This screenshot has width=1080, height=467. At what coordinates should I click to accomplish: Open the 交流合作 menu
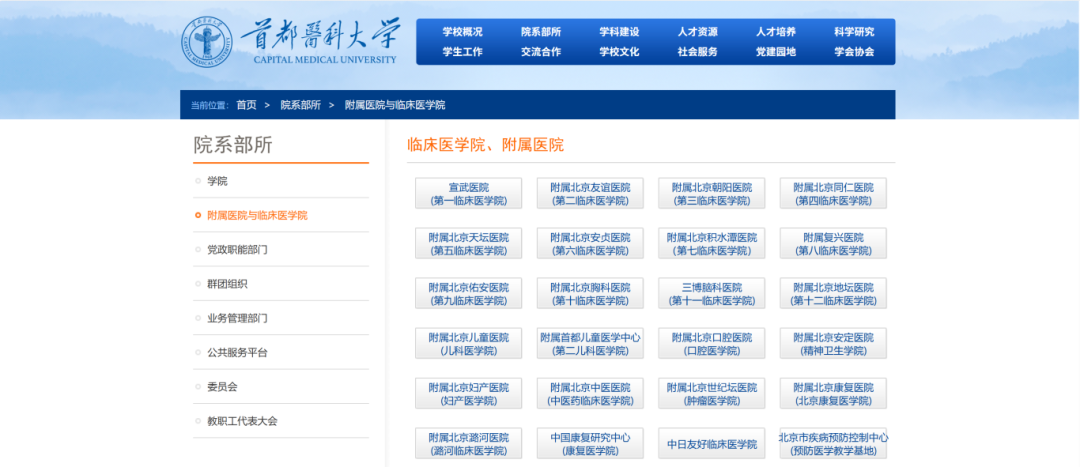click(541, 52)
